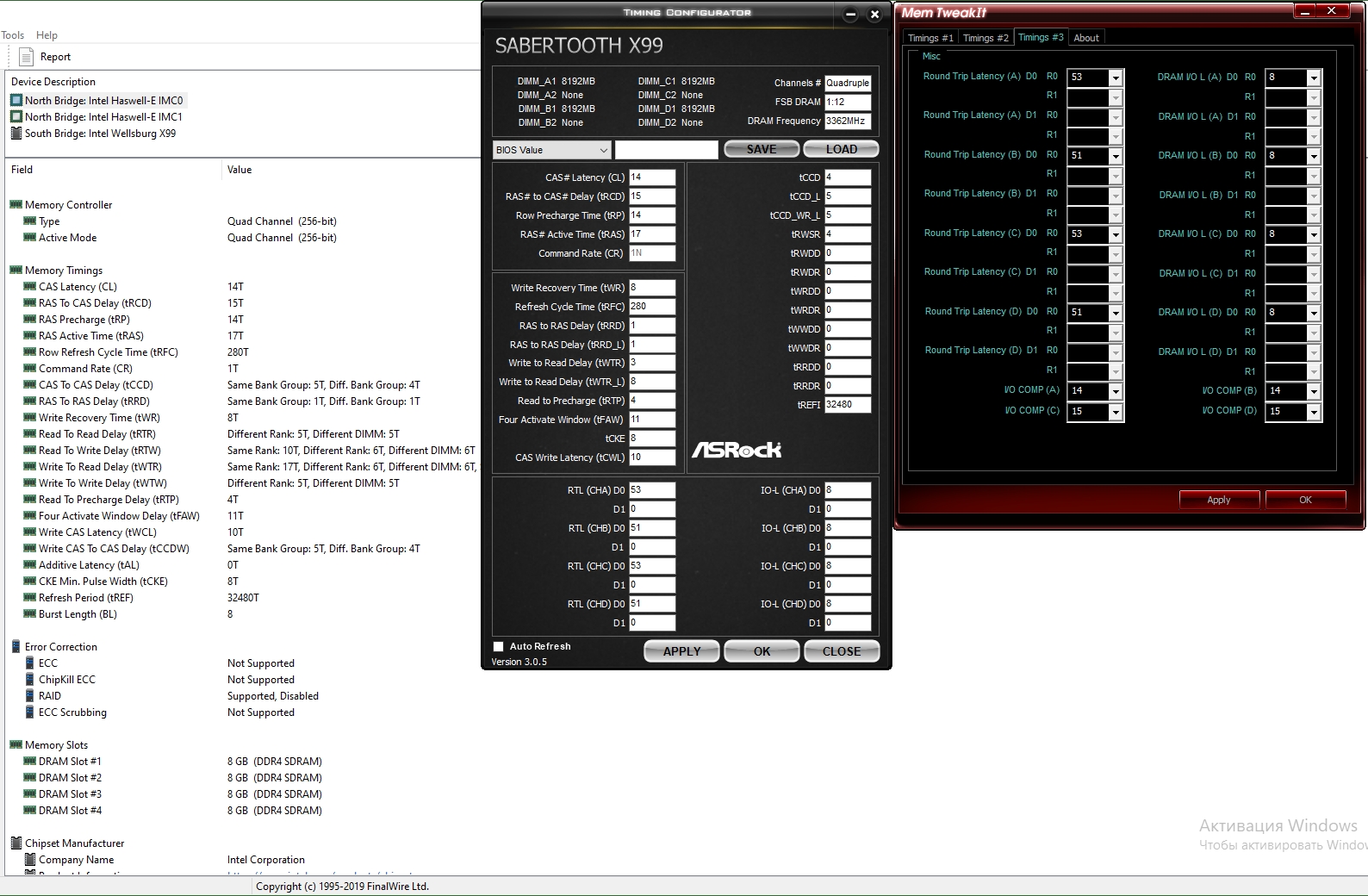Click the Chipset Manufacturer section icon
1368x896 pixels.
click(16, 843)
